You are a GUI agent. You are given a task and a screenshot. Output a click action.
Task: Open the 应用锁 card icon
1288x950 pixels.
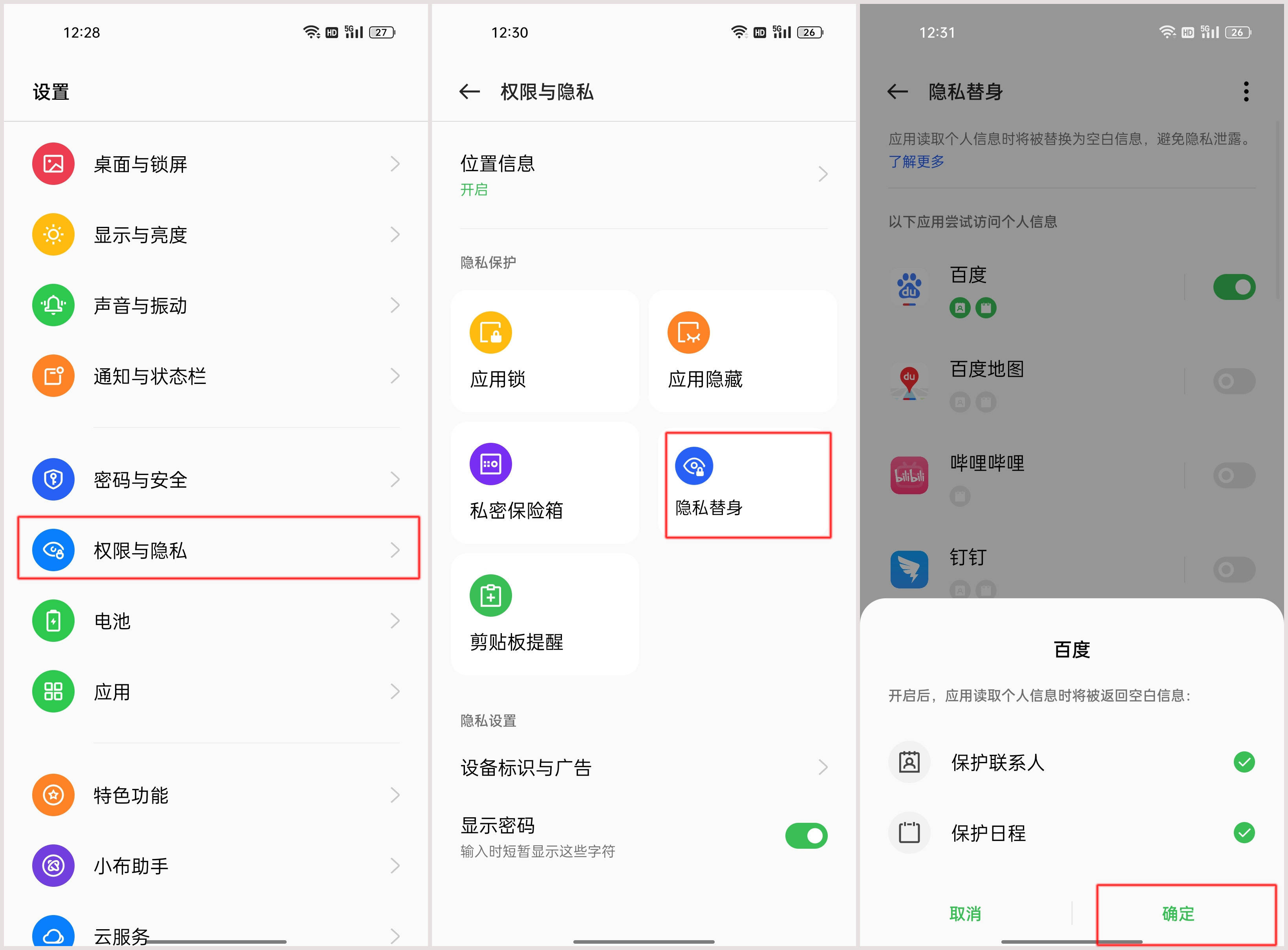click(491, 333)
